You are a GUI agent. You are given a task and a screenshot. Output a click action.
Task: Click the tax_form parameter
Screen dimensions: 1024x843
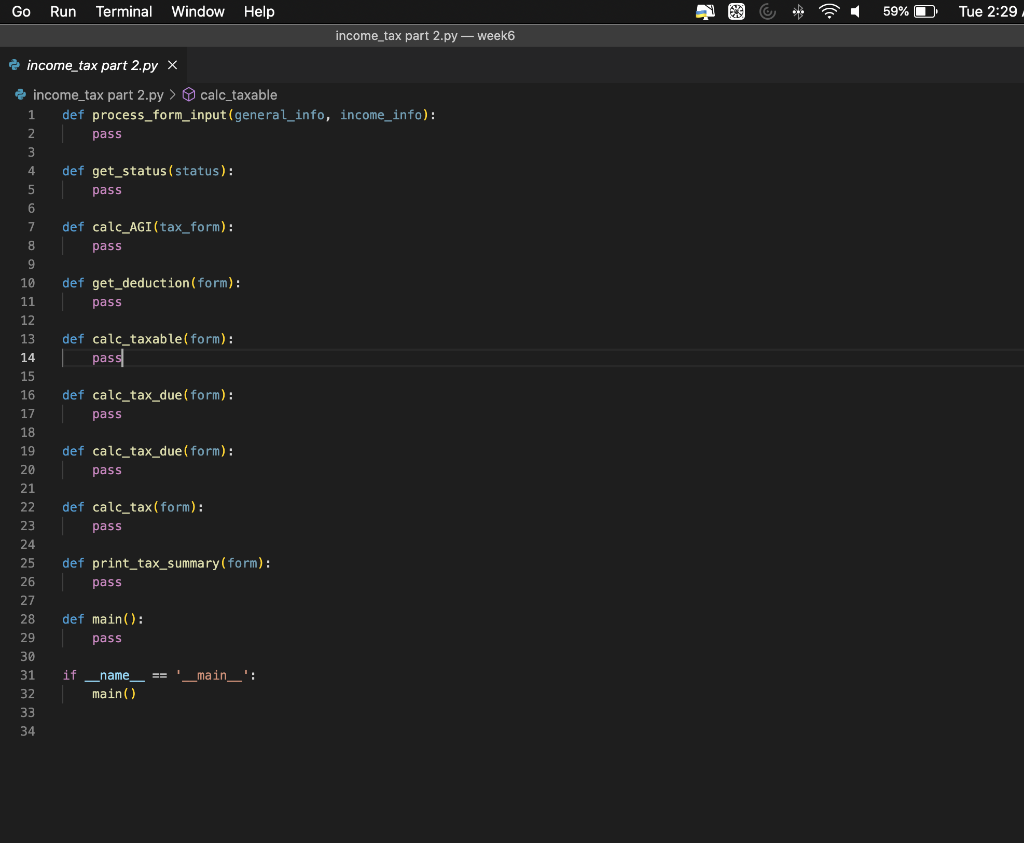coord(189,227)
